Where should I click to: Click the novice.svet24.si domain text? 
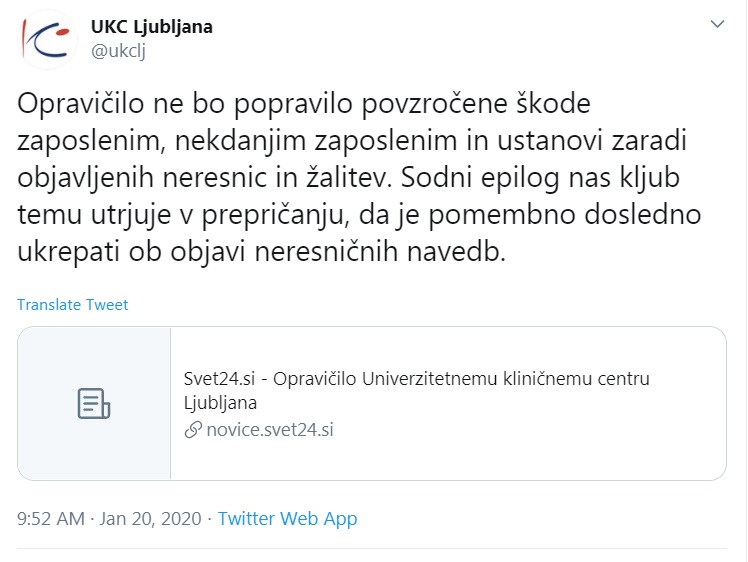(270, 430)
